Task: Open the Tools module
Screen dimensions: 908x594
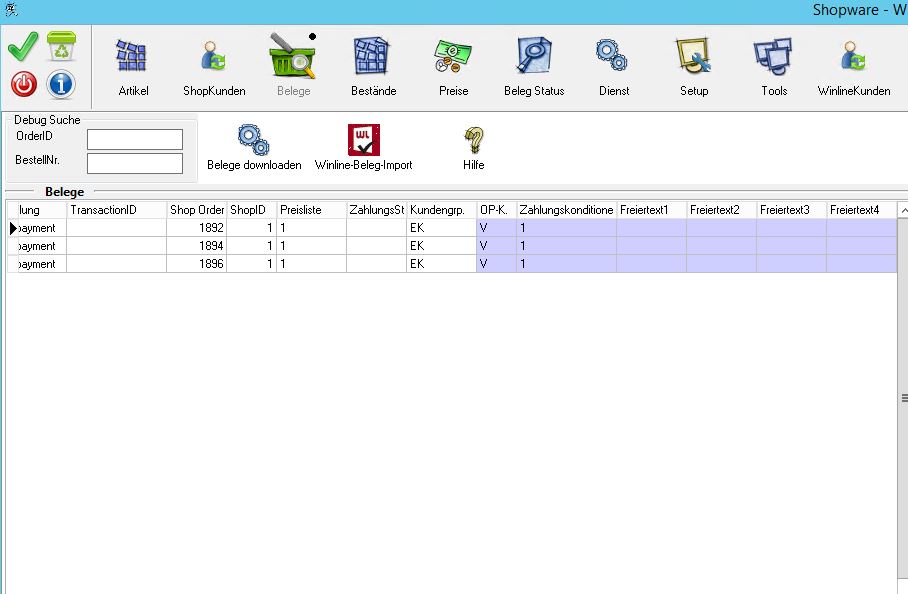Action: tap(774, 67)
